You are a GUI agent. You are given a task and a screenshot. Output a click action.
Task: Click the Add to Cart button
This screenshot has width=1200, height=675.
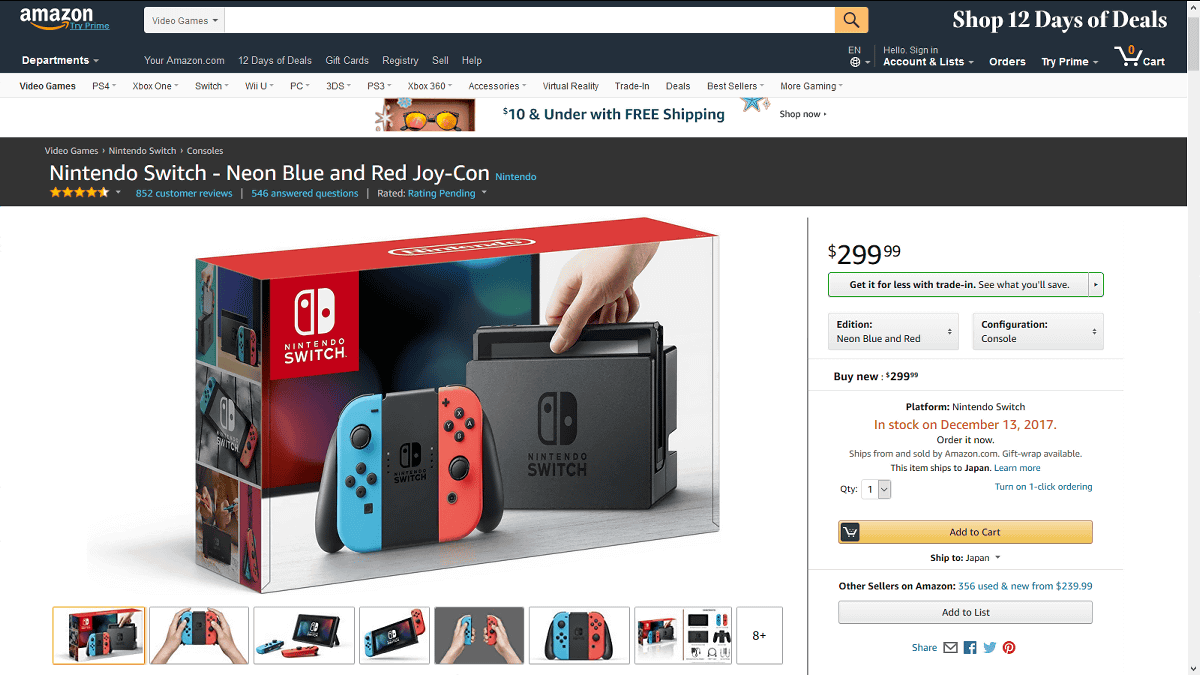pyautogui.click(x=965, y=532)
